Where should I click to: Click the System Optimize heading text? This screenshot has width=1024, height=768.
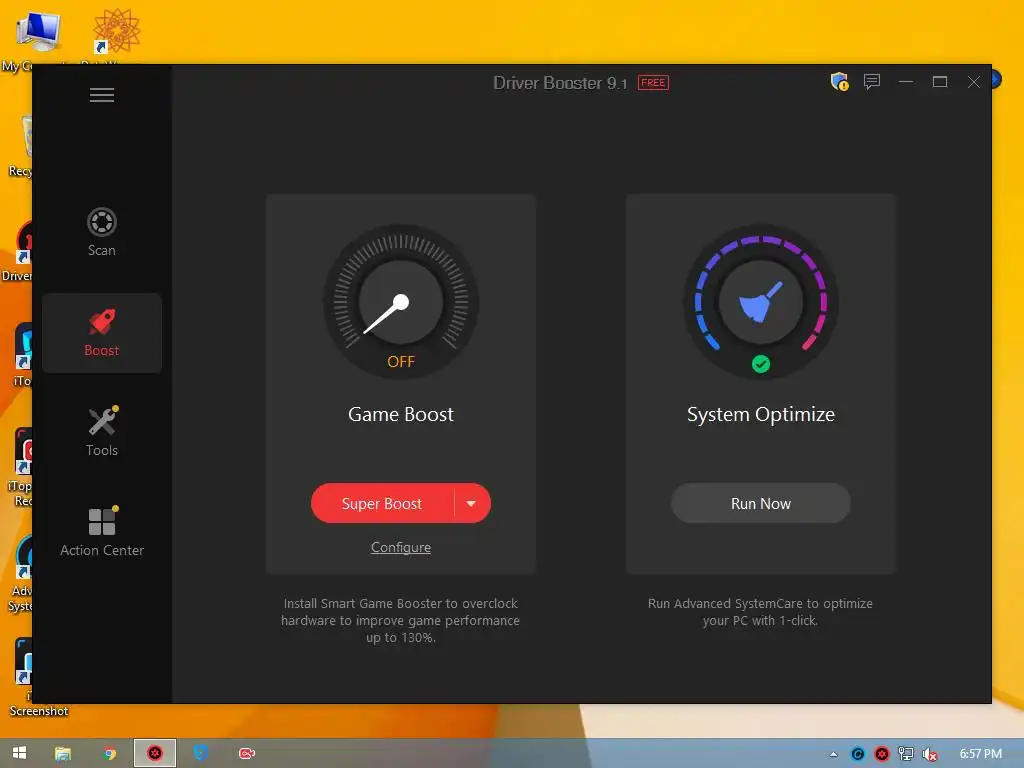tap(761, 414)
